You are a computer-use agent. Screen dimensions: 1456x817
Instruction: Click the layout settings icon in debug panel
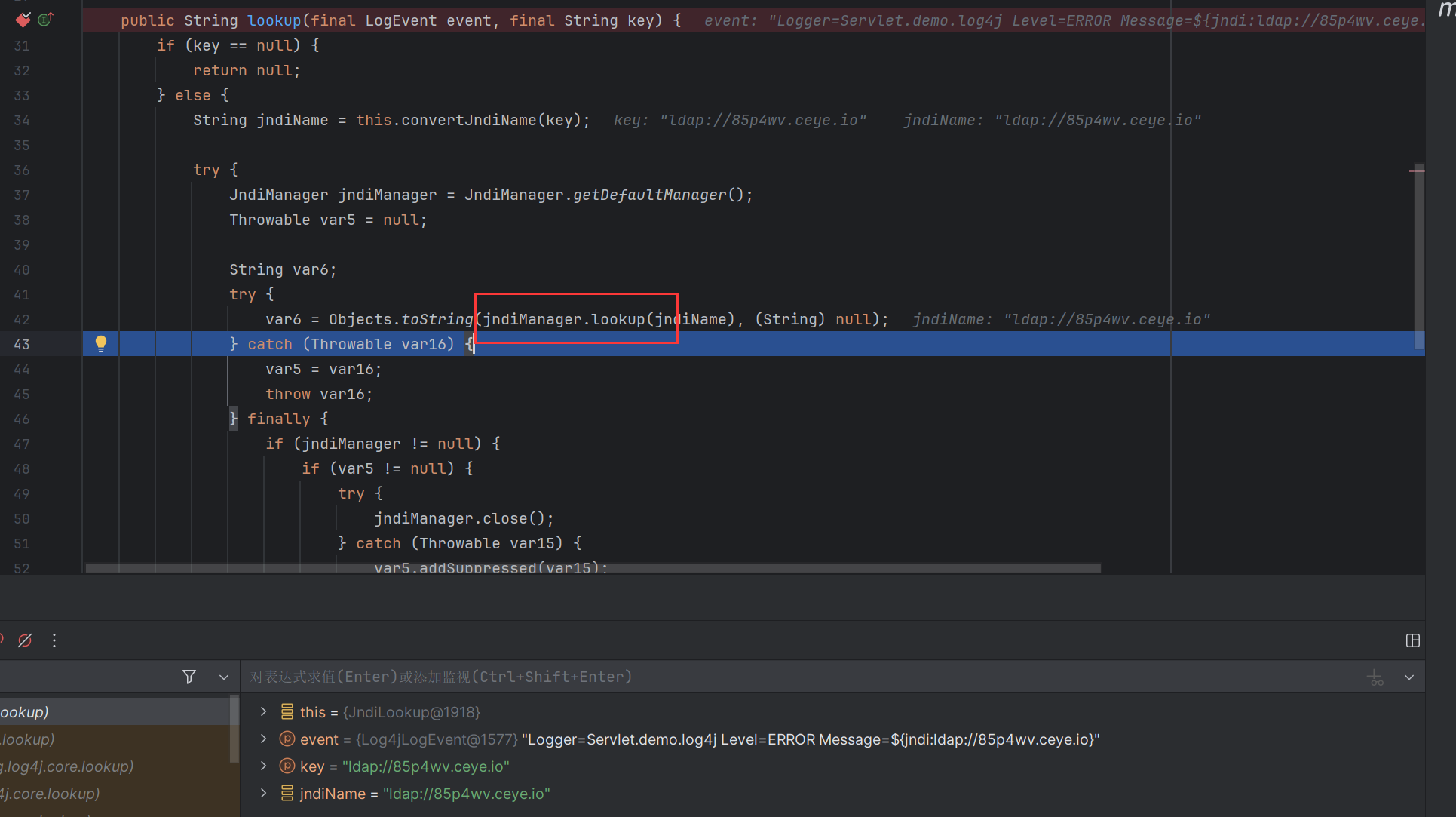click(x=1413, y=640)
